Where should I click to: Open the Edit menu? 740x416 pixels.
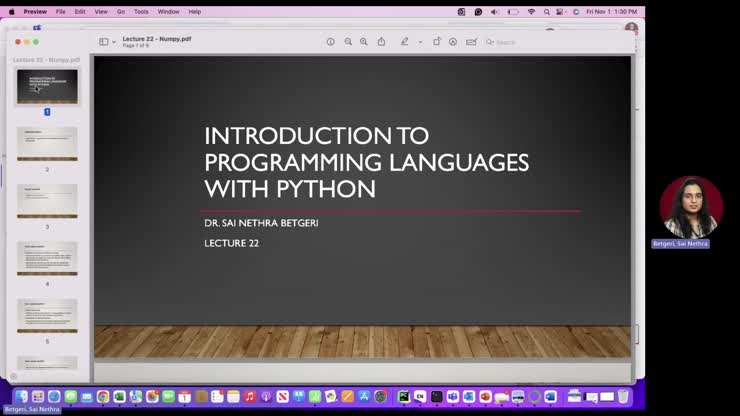tap(80, 12)
